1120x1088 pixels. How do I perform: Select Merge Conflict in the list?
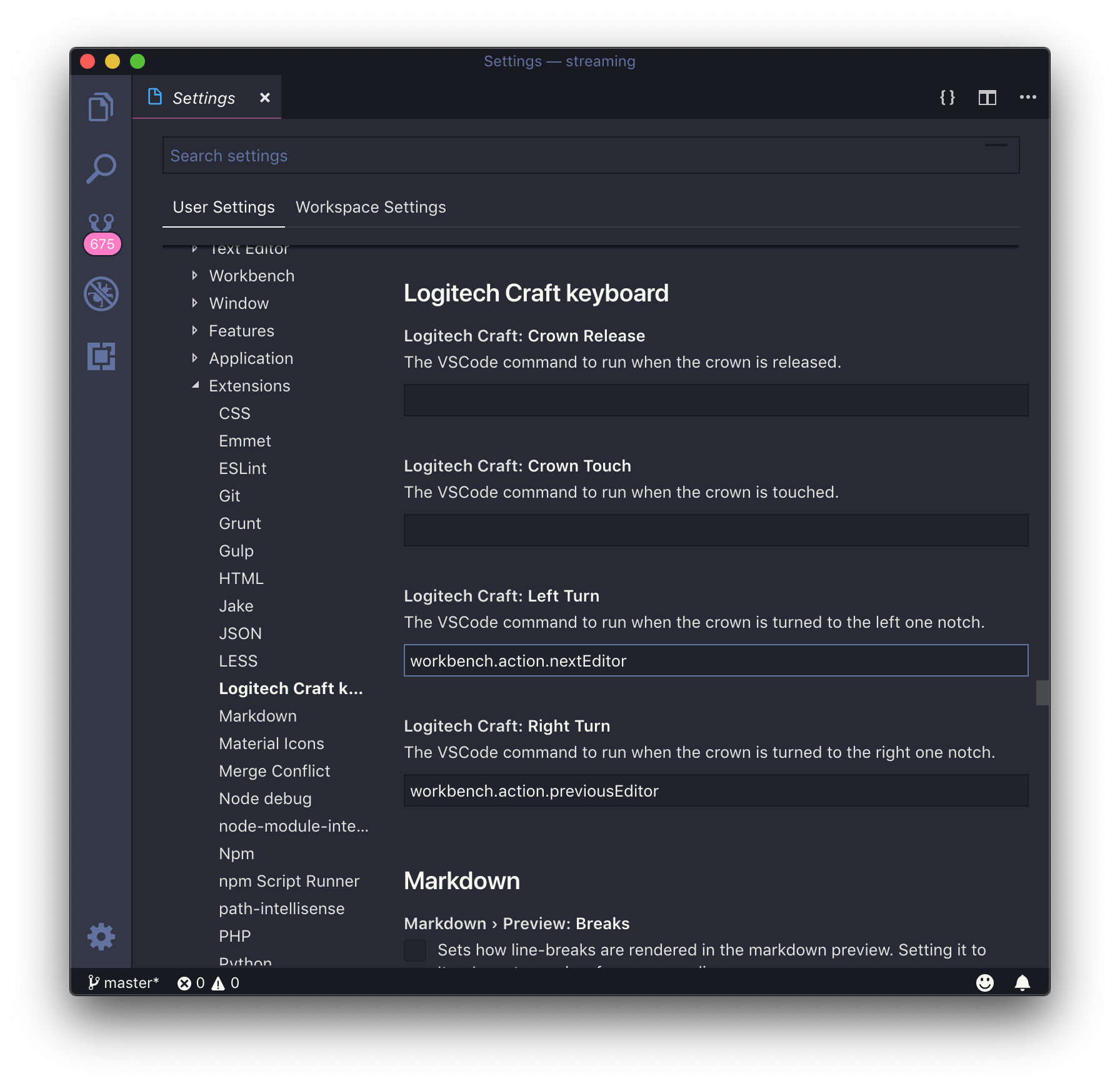(274, 771)
